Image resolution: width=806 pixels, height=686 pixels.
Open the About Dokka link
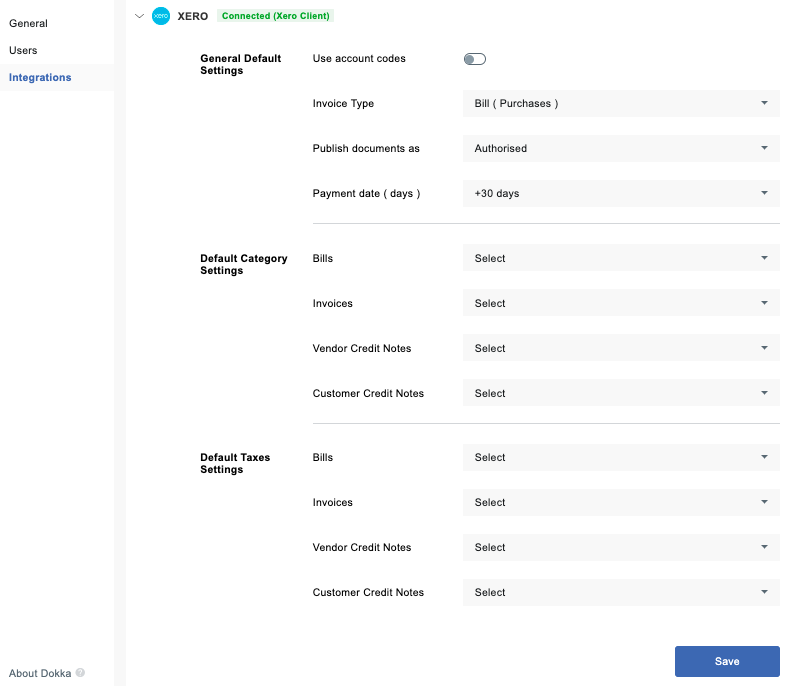(40, 673)
